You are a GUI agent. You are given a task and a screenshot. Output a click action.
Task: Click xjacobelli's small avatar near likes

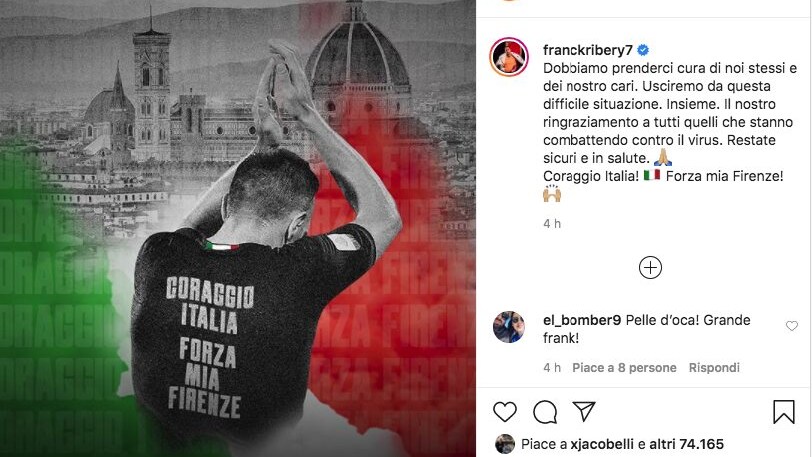click(505, 444)
